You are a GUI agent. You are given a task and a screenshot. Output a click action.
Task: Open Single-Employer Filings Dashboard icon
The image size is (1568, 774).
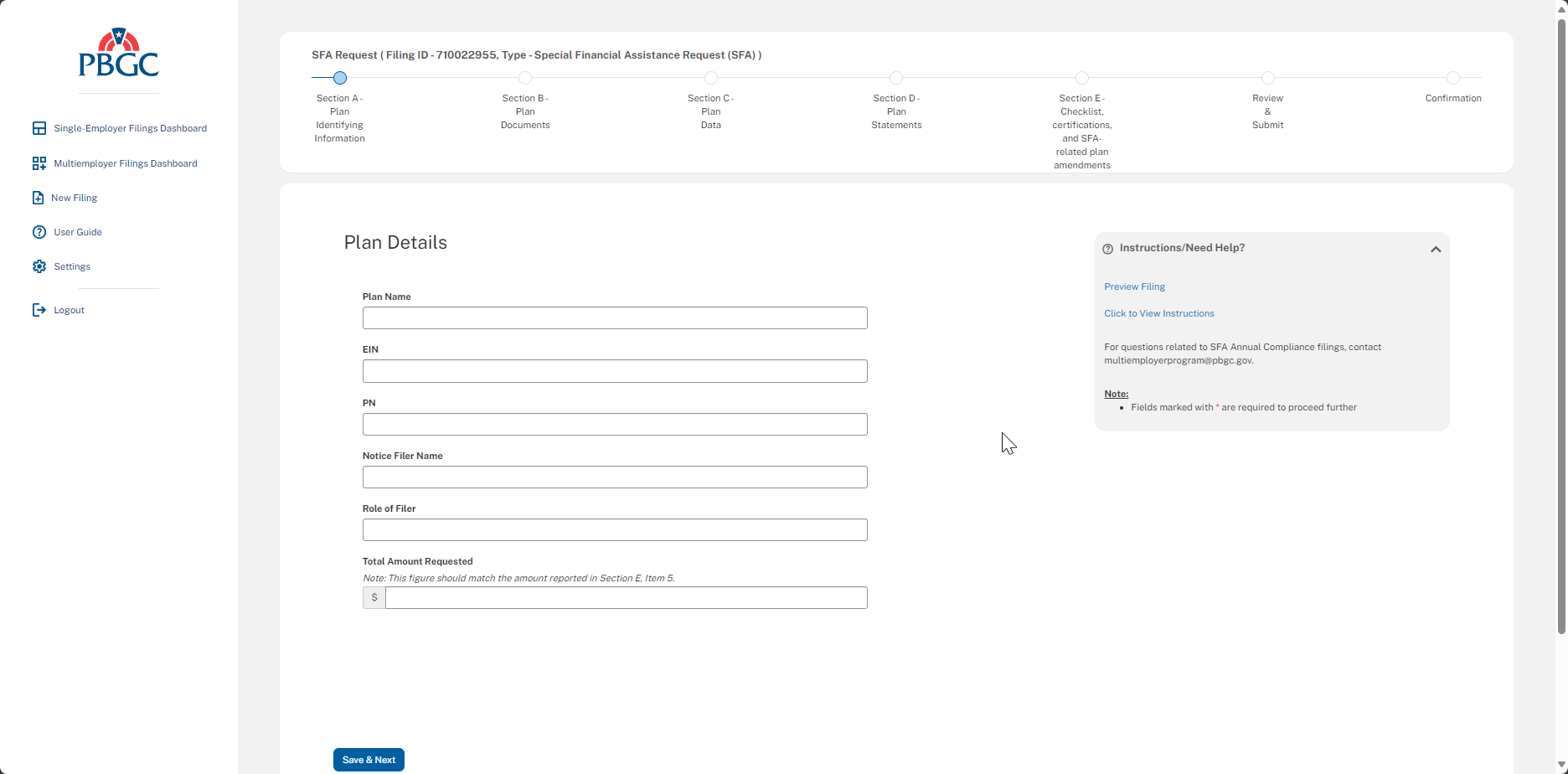coord(39,128)
